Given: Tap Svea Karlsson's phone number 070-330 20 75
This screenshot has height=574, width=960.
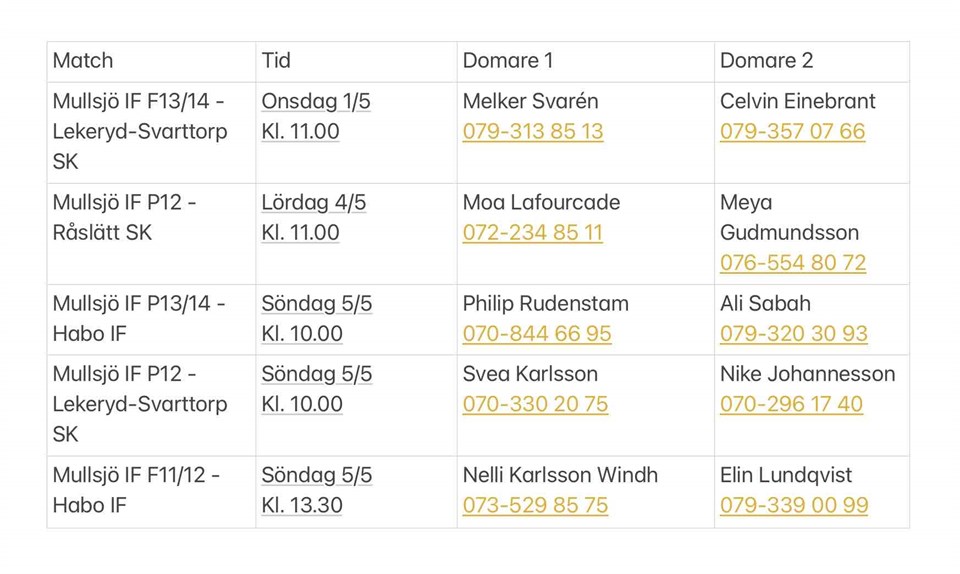Looking at the screenshot, I should [535, 405].
